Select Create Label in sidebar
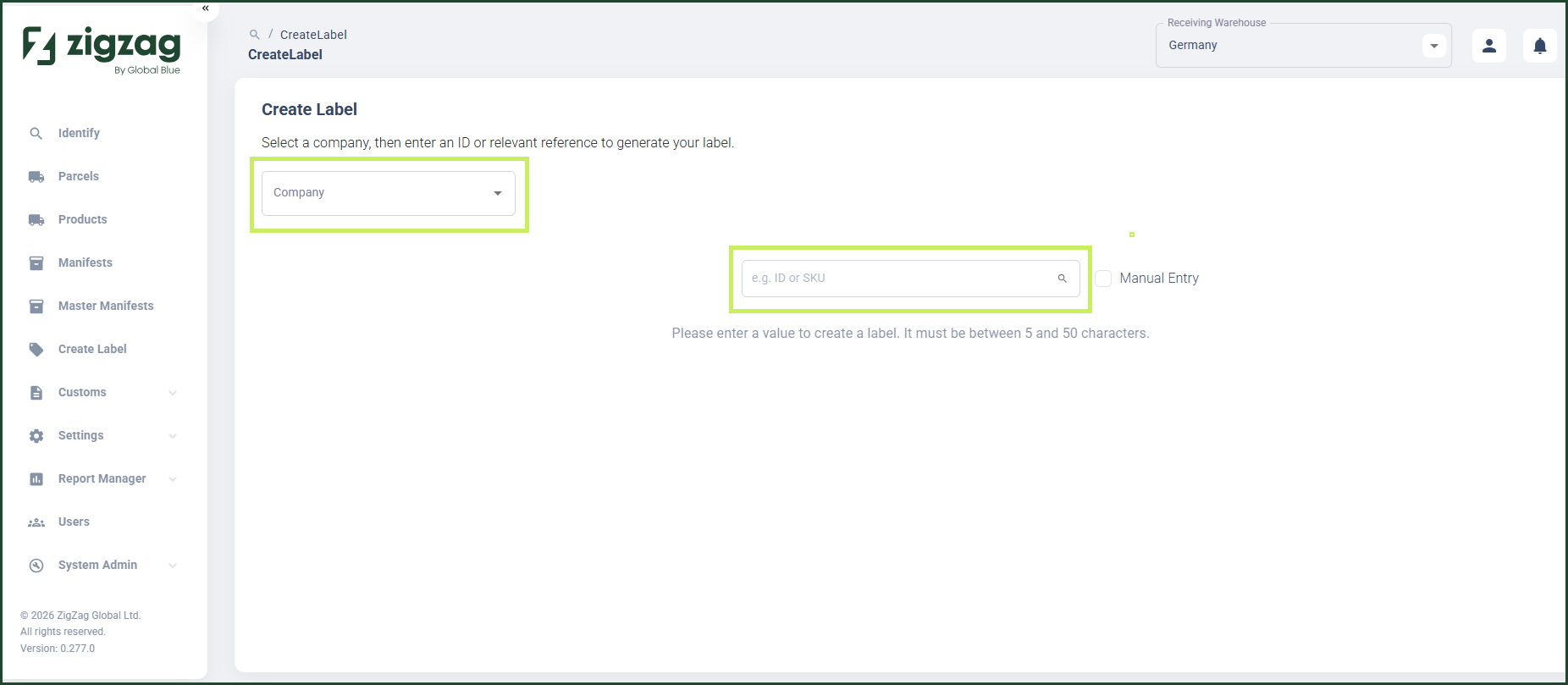 coord(92,349)
